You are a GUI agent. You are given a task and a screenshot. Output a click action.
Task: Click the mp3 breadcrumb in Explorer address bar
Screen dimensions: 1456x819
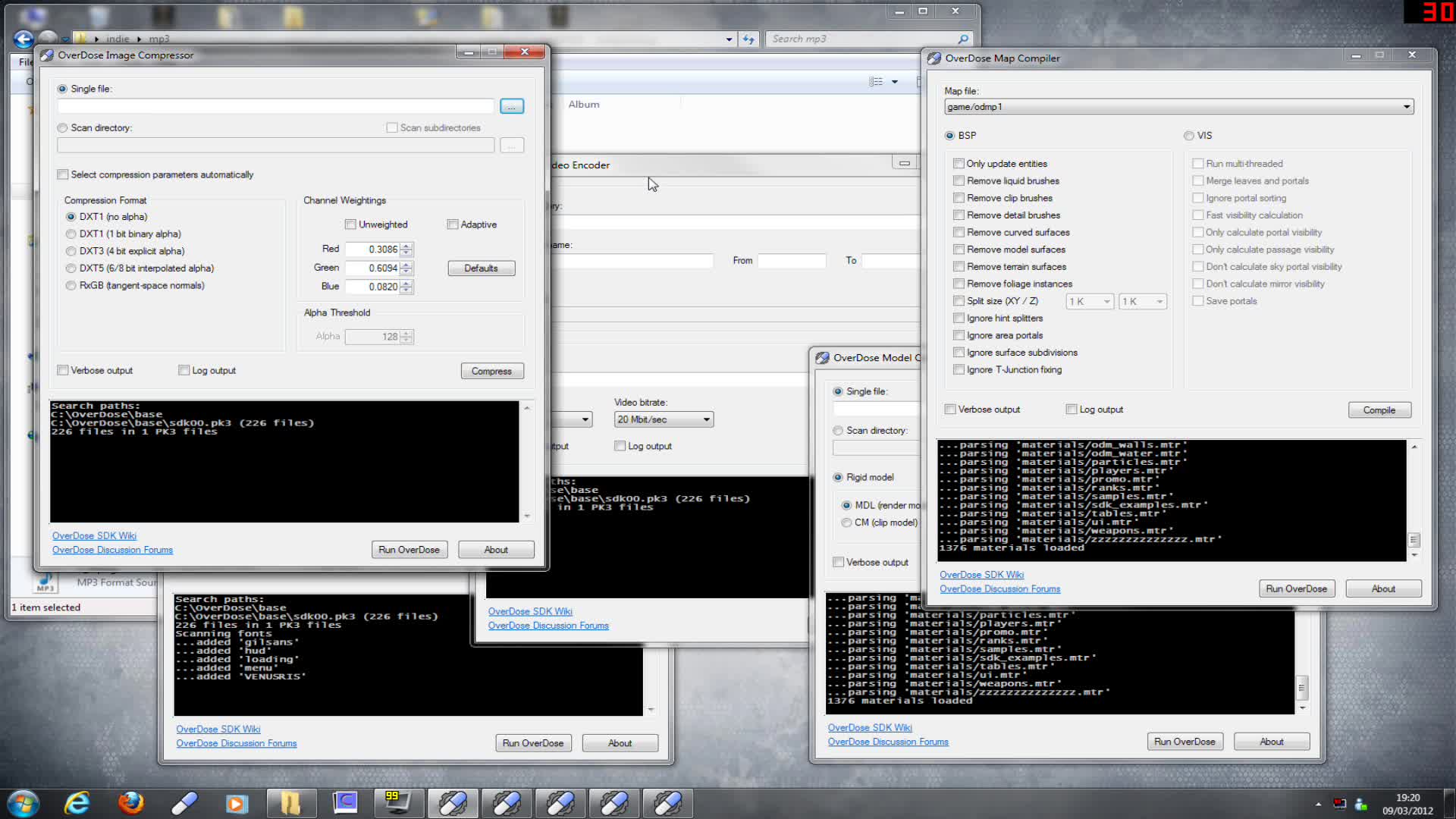[x=159, y=39]
